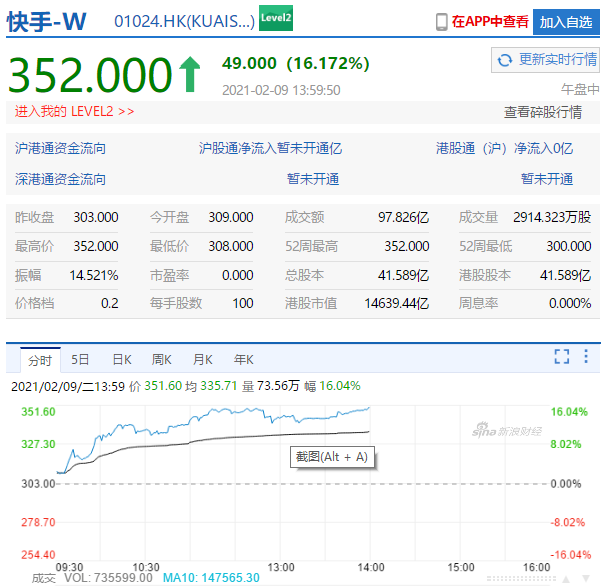The height and width of the screenshot is (587, 608).
Task: Click 振幅 value 14.521%
Action: point(94,276)
